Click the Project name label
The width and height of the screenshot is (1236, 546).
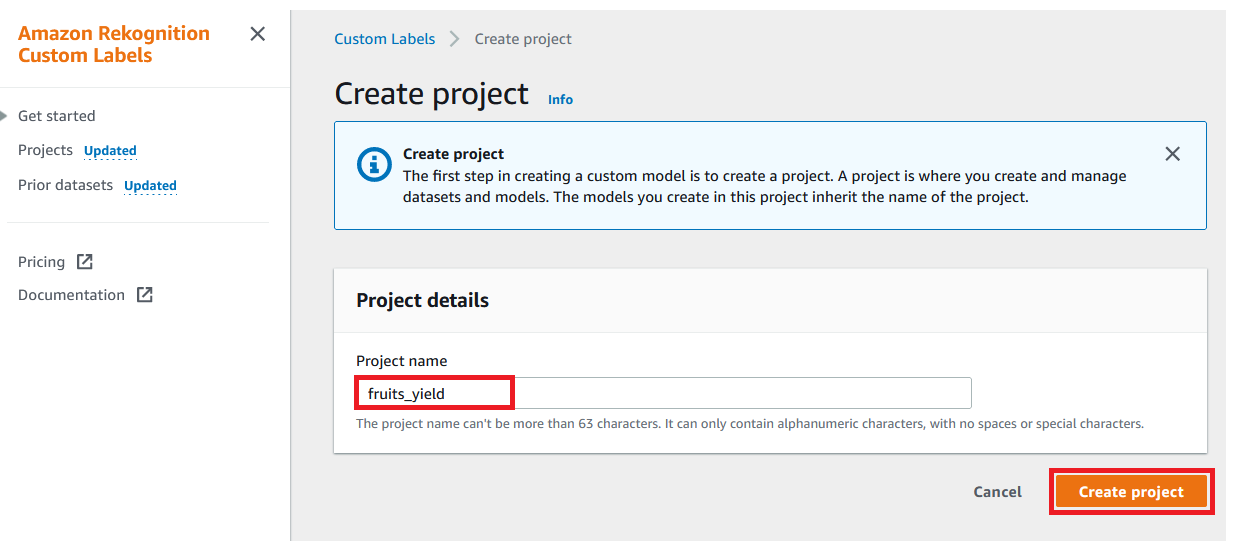(401, 361)
